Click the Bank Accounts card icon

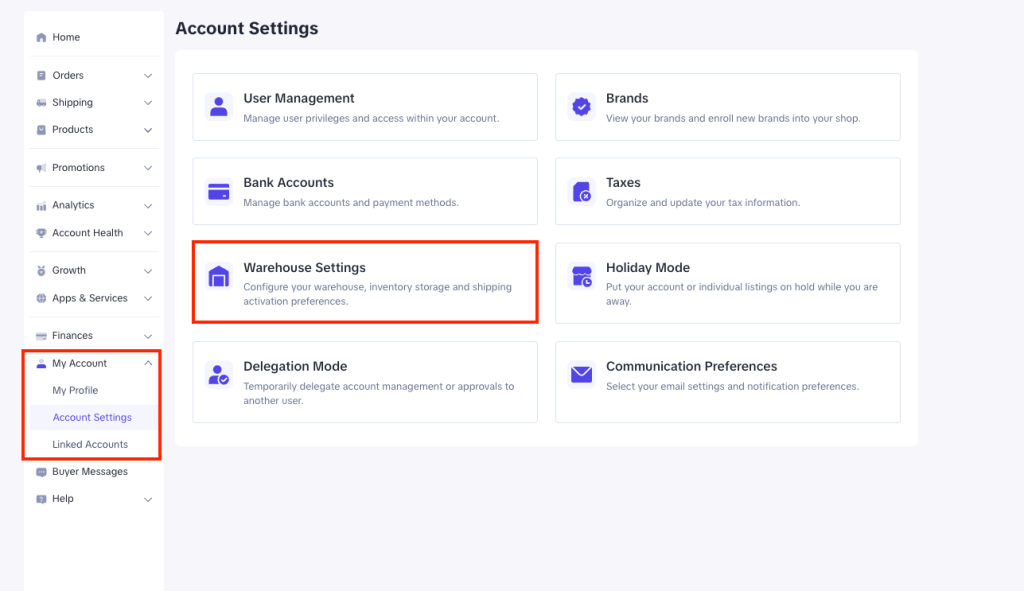pyautogui.click(x=218, y=191)
